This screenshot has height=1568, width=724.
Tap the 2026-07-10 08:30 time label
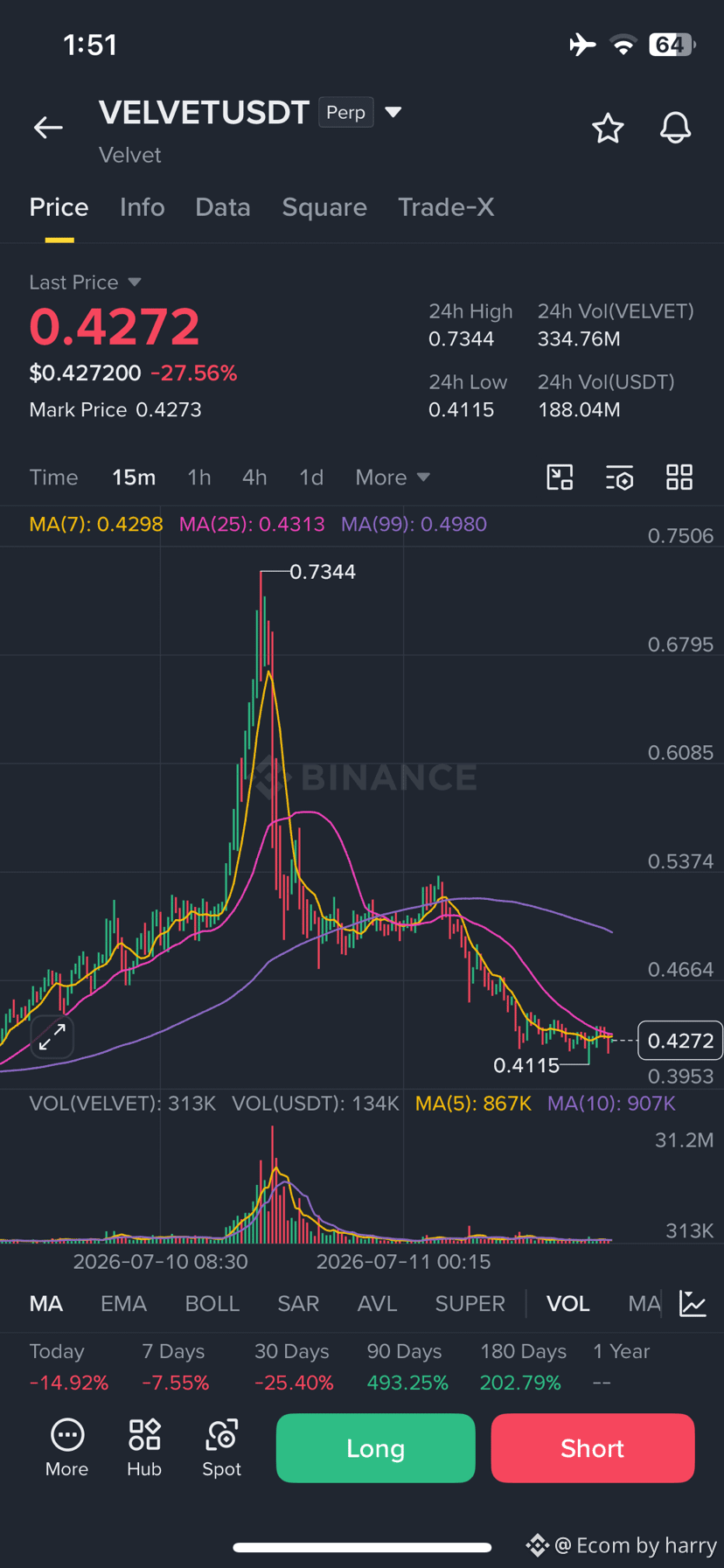(161, 1262)
